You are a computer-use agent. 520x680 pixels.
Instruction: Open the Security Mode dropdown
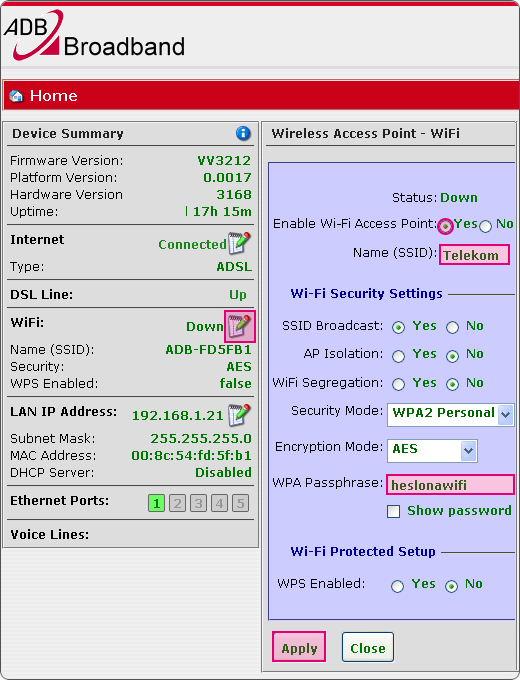click(451, 415)
